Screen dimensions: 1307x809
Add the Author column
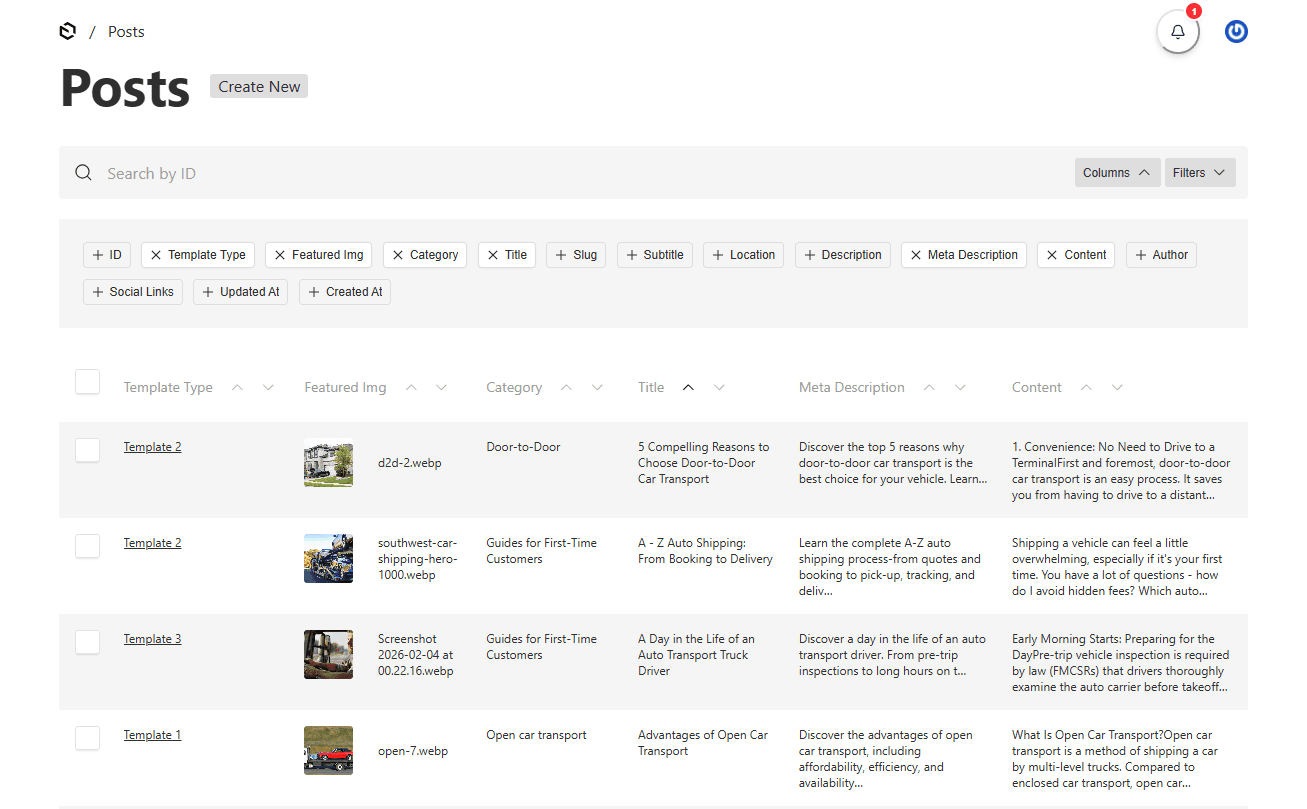coord(1161,255)
